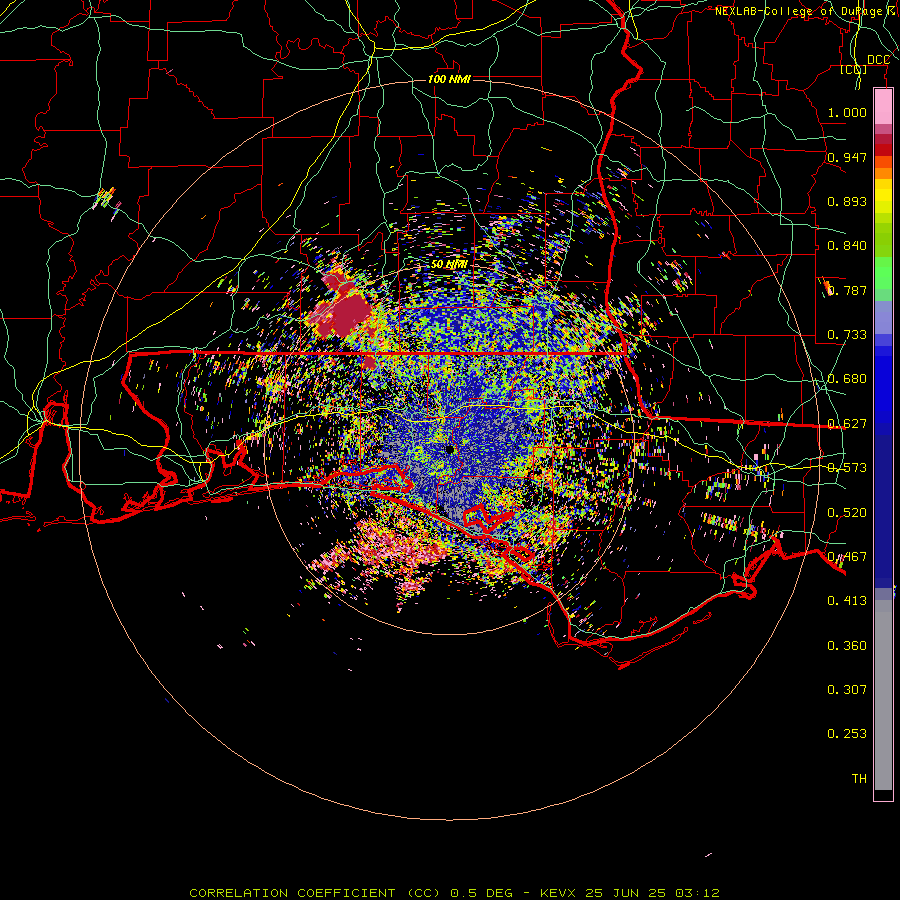Click the 0.680 value on the color scale
900x900 pixels.
[x=847, y=379]
